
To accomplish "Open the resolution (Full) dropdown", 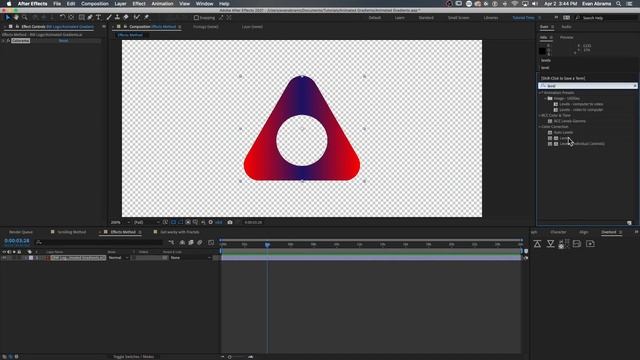I will pos(146,222).
